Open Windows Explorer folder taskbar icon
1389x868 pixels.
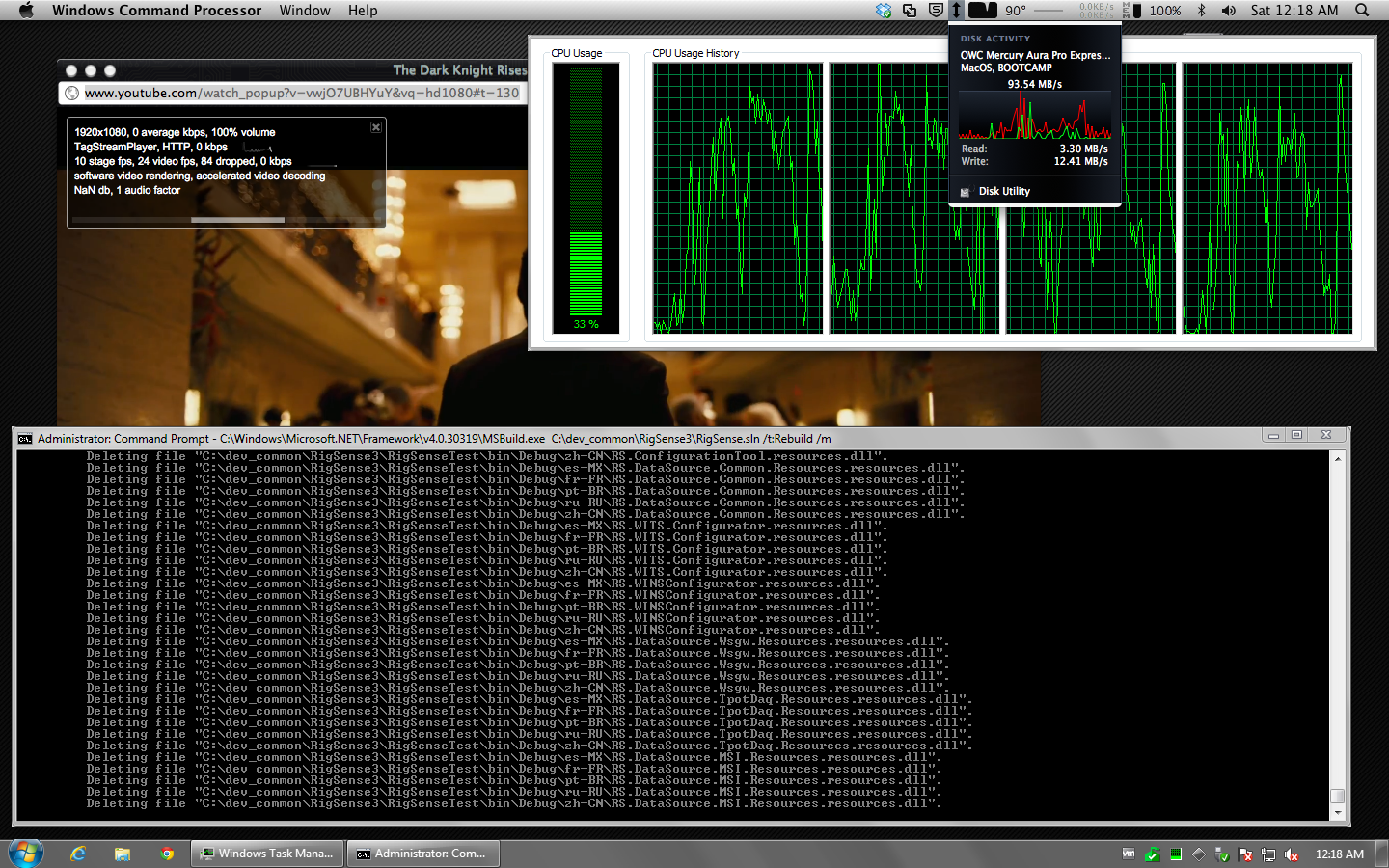[123, 854]
